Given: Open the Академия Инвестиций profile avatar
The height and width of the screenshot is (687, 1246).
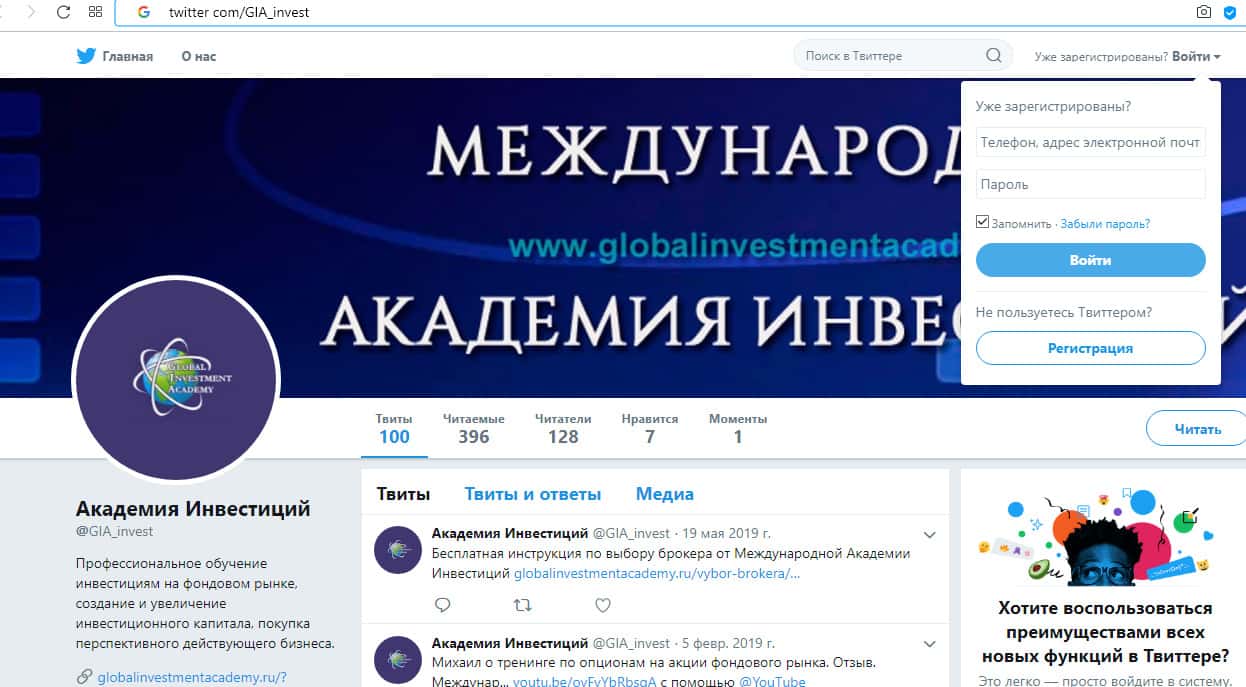Looking at the screenshot, I should [x=176, y=378].
